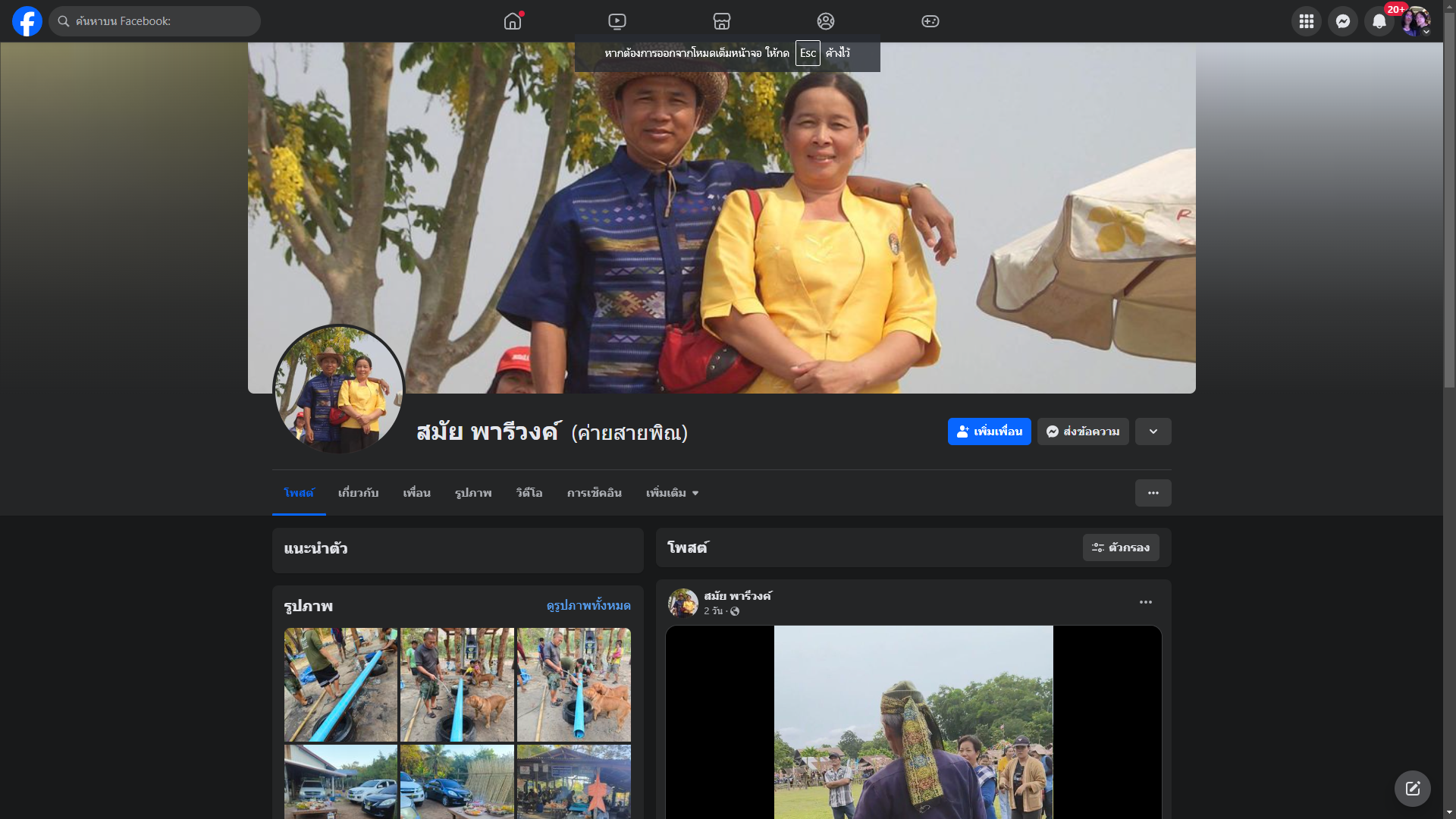Open the Home feed icon
The height and width of the screenshot is (819, 1456).
click(x=513, y=21)
